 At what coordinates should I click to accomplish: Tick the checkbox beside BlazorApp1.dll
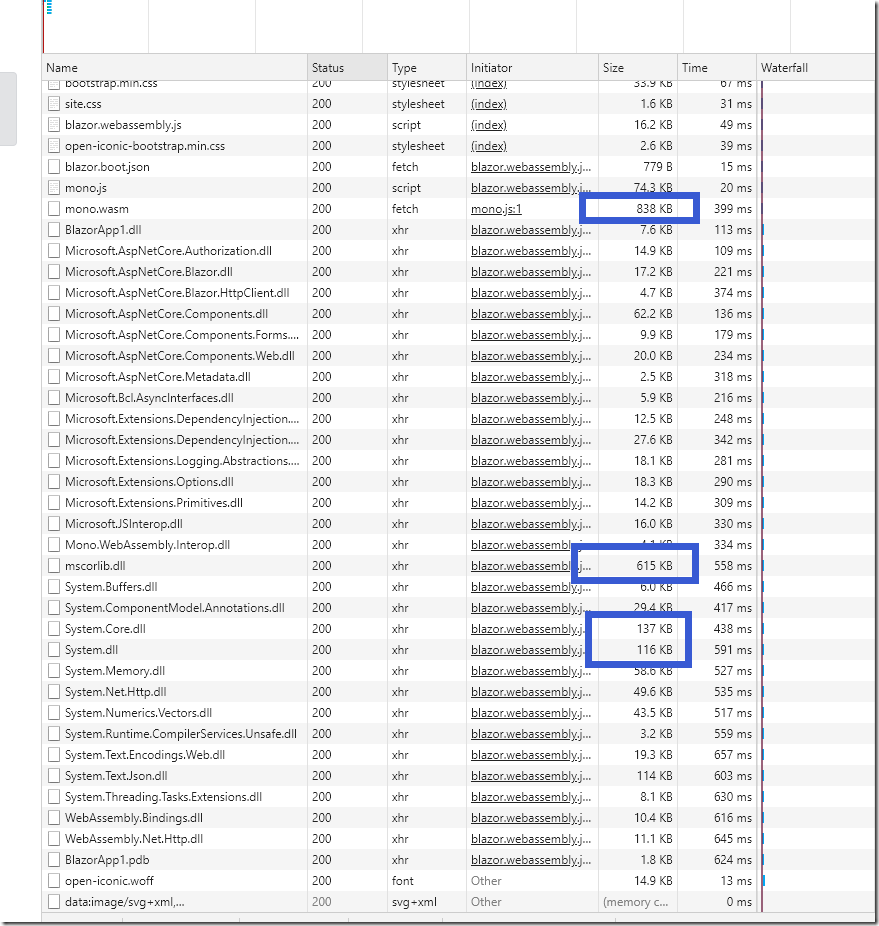(x=52, y=229)
